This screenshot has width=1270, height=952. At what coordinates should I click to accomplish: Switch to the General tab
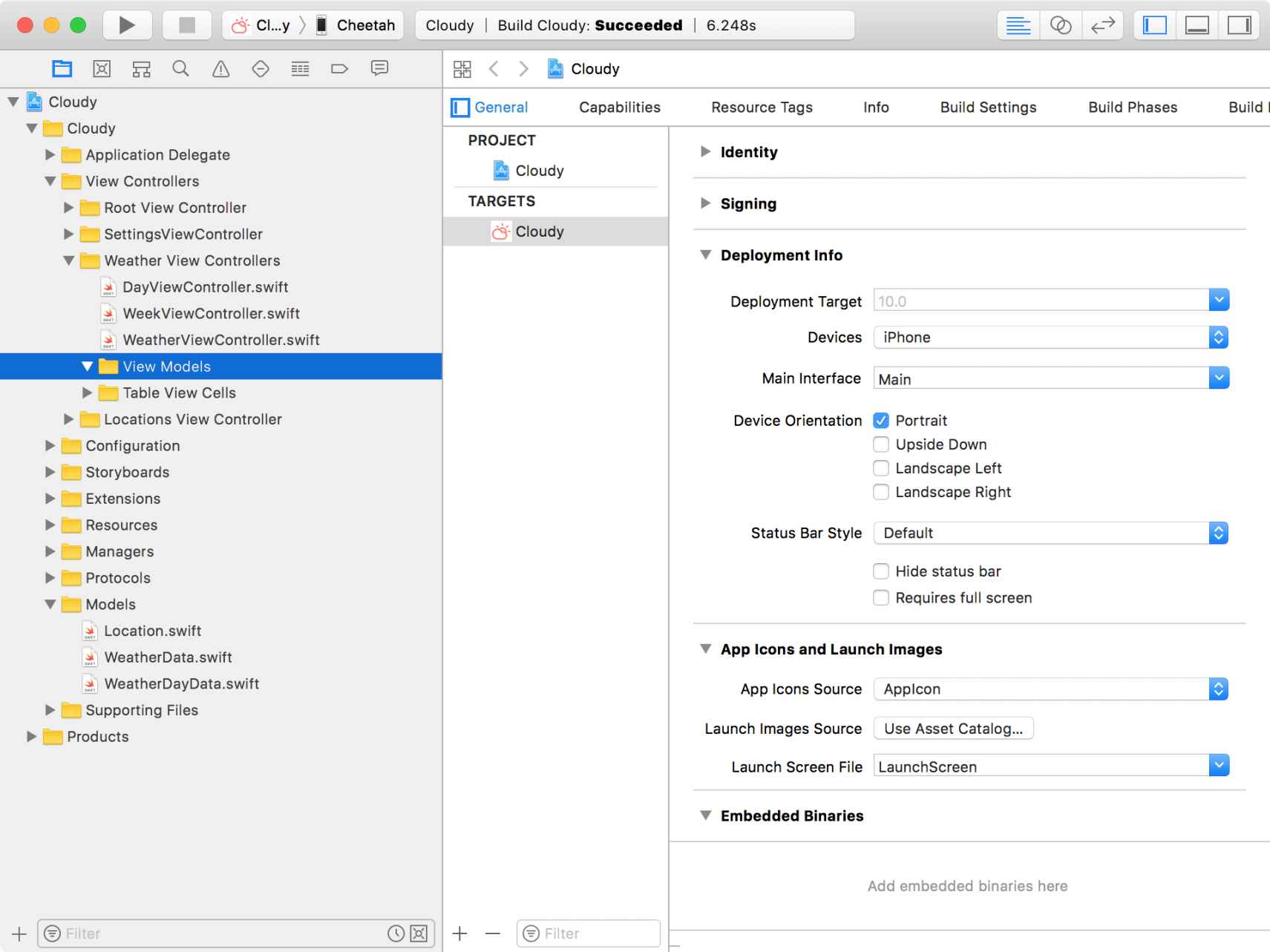point(501,108)
